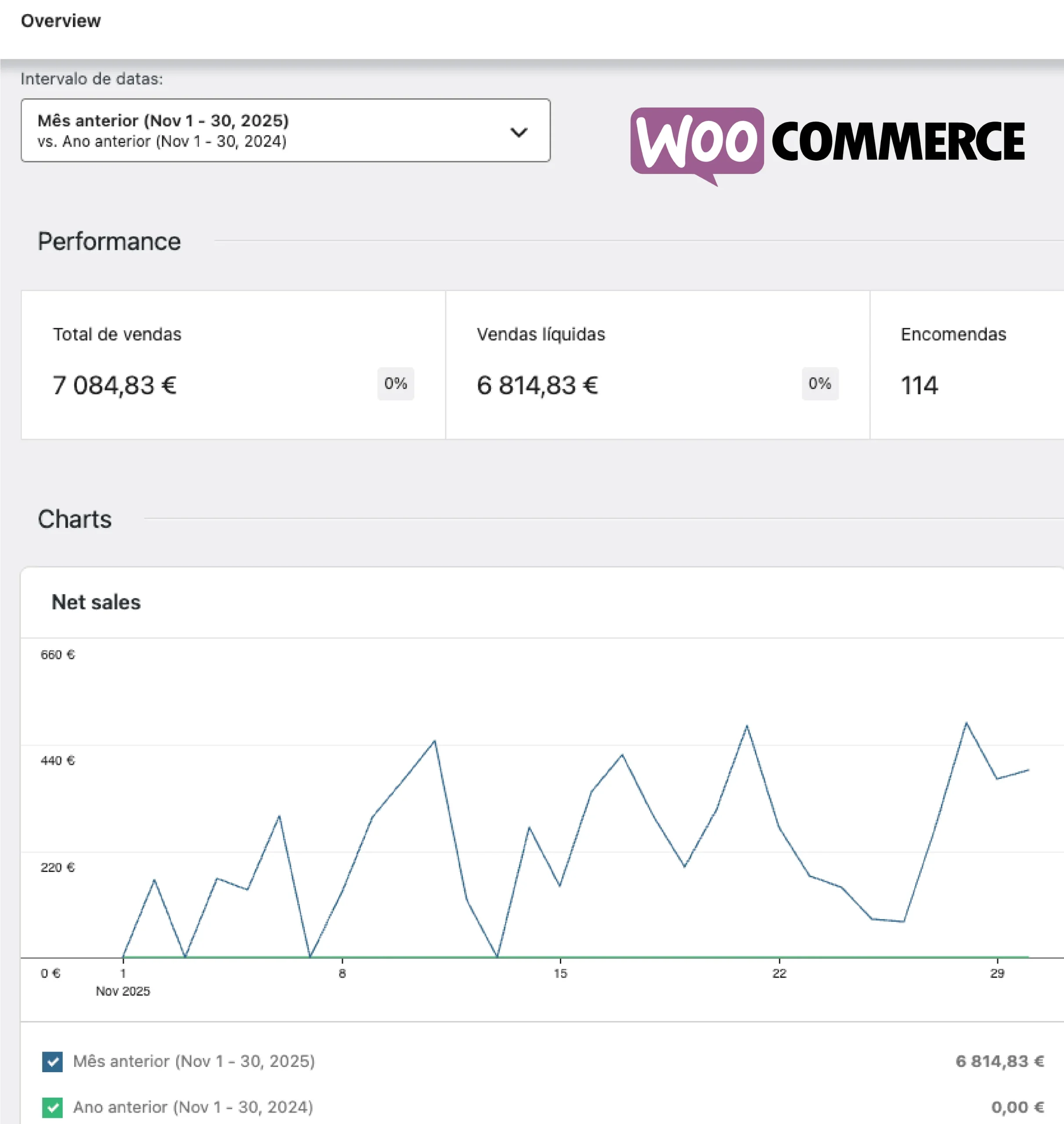Click the Performance section heading
Image resolution: width=1064 pixels, height=1124 pixels.
click(109, 241)
